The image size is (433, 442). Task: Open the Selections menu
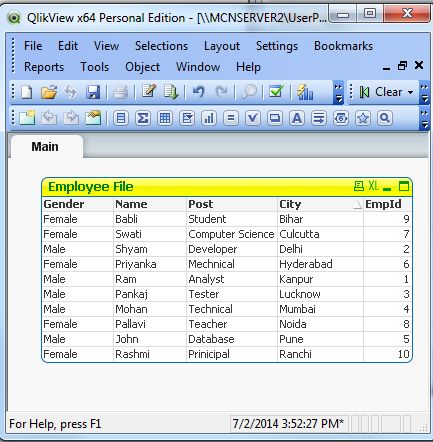(x=161, y=46)
